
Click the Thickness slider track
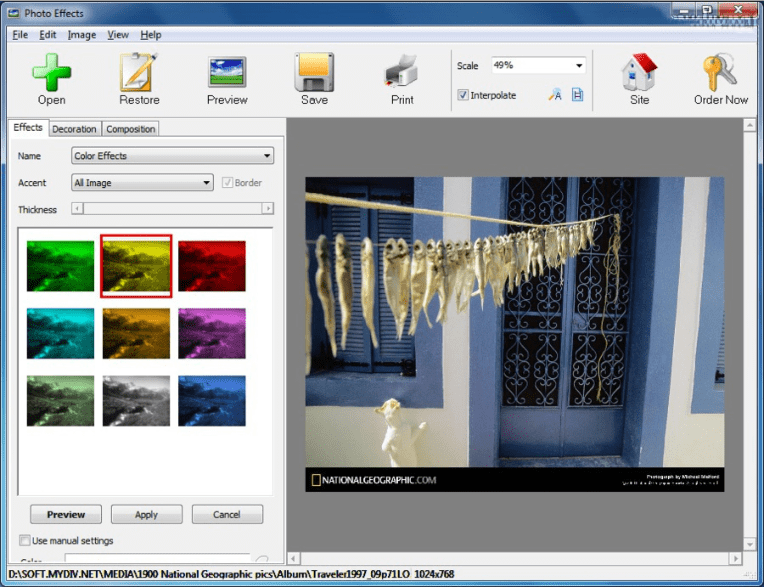pos(172,209)
